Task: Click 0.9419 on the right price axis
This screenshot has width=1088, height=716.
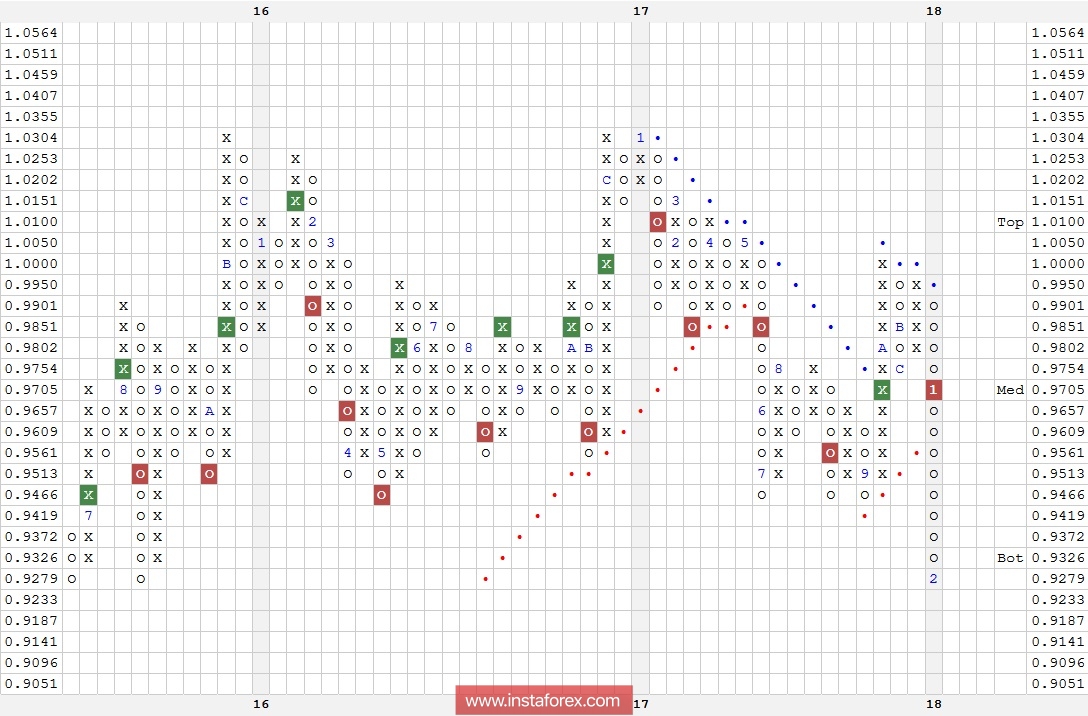Action: point(1057,516)
